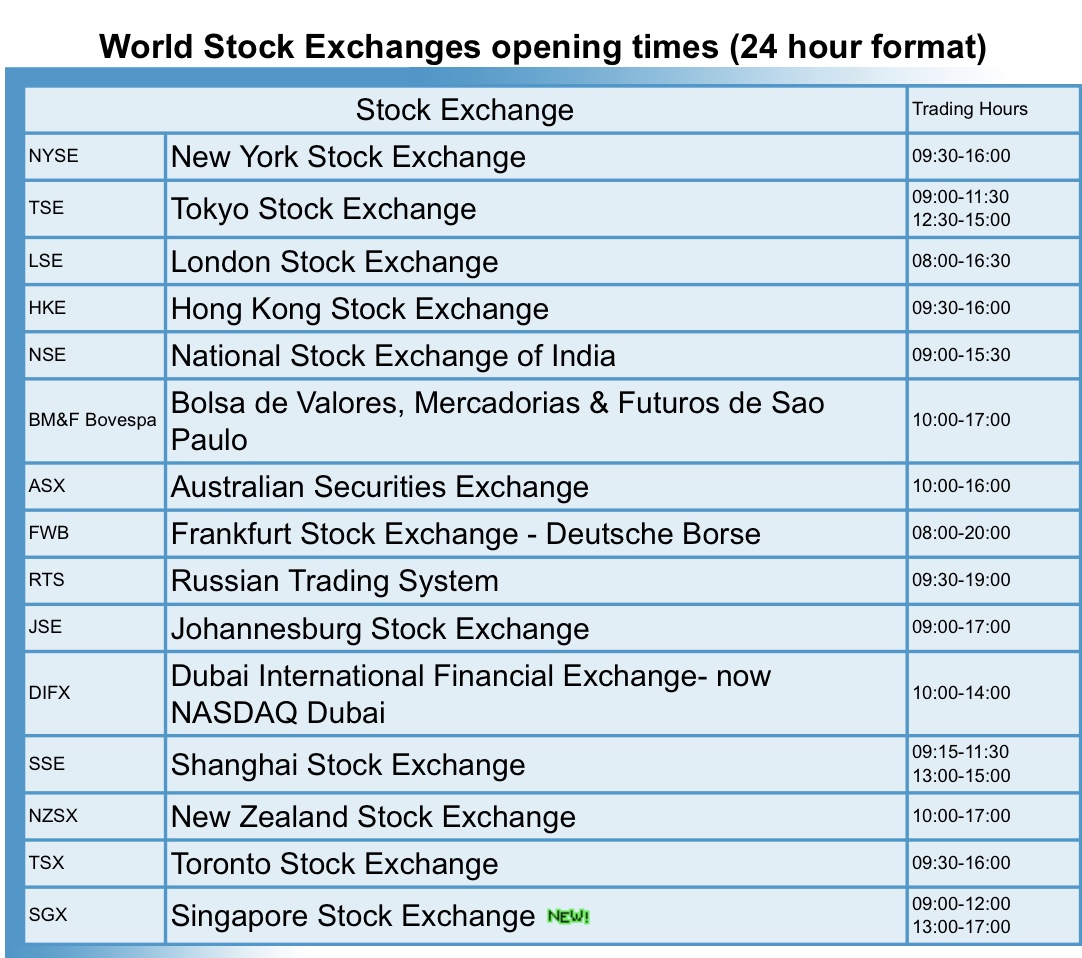Screen dimensions: 1082x958
Task: Click Singapore Stock Exchange name
Action: (x=353, y=916)
